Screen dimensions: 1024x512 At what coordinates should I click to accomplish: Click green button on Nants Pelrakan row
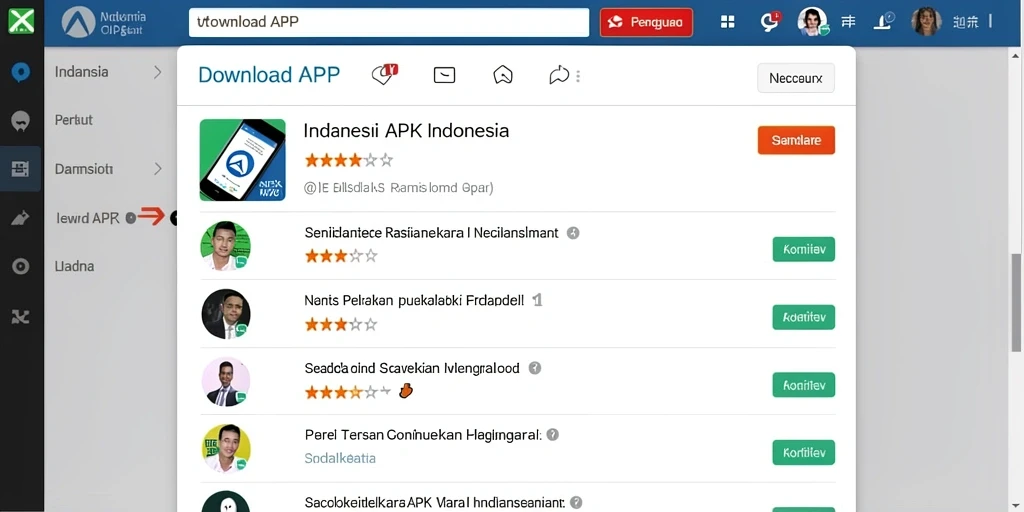(x=803, y=317)
